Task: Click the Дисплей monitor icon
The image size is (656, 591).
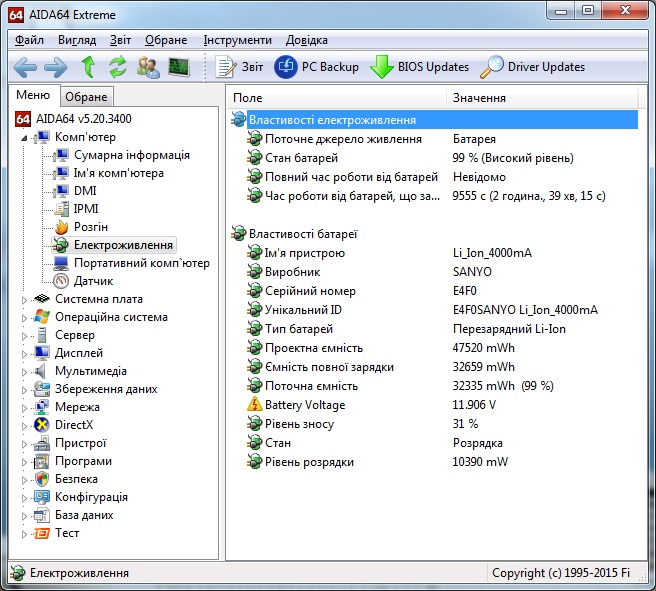Action: (42, 353)
